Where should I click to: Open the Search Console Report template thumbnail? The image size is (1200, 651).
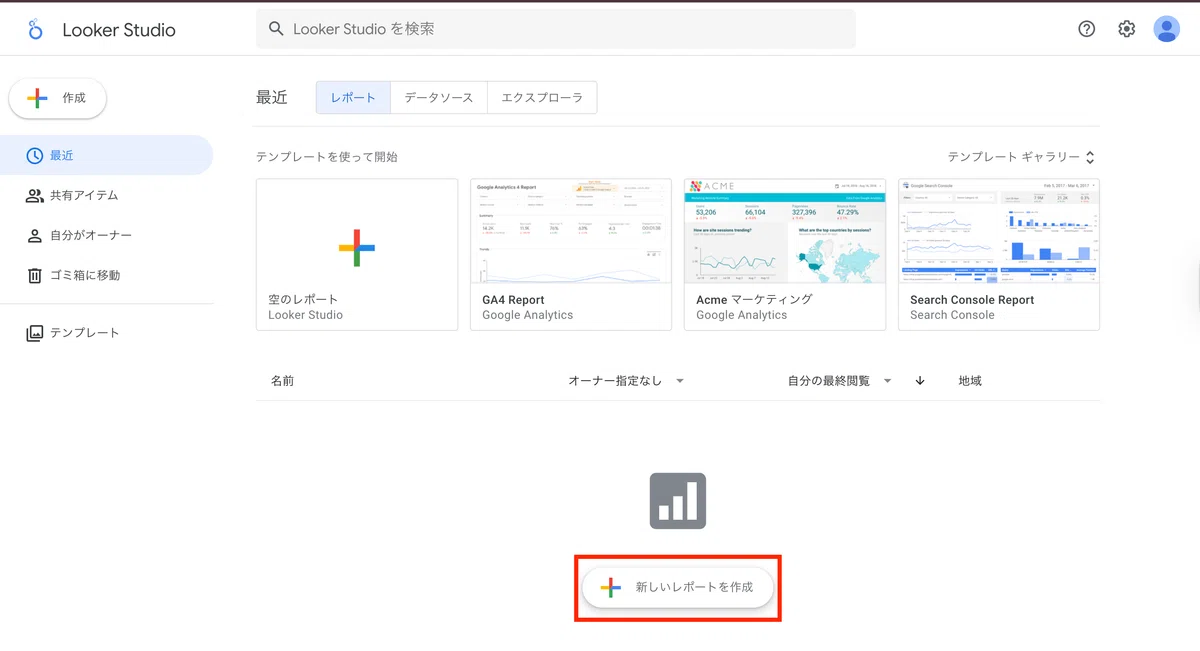tap(999, 231)
